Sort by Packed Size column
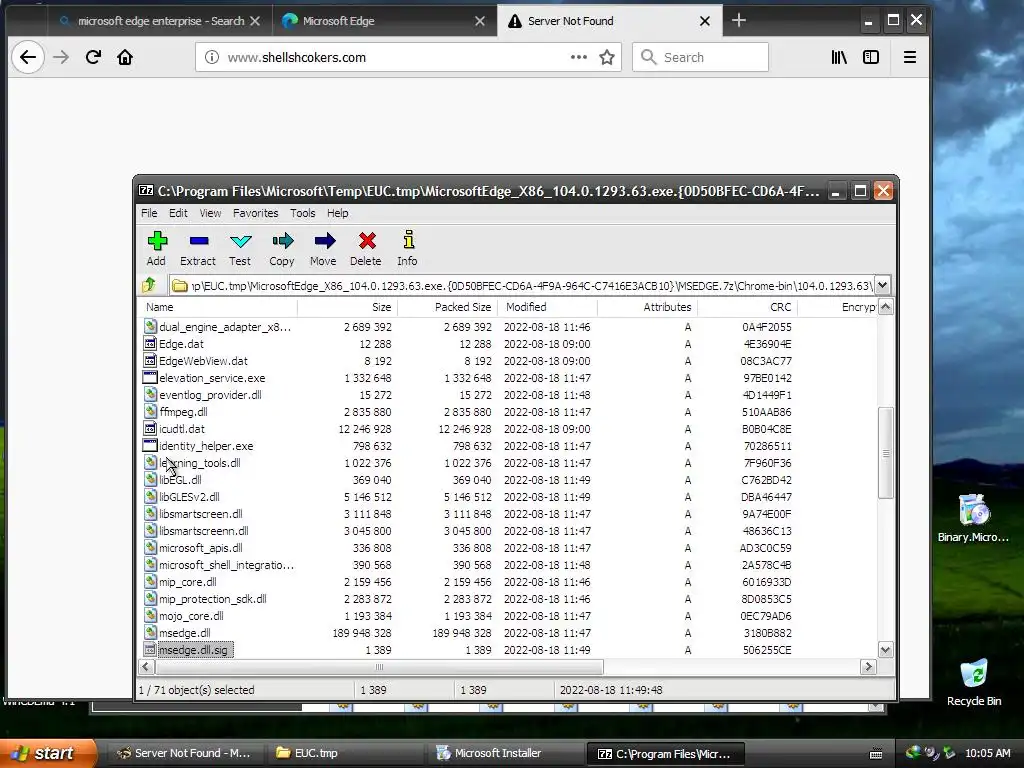 [447, 307]
